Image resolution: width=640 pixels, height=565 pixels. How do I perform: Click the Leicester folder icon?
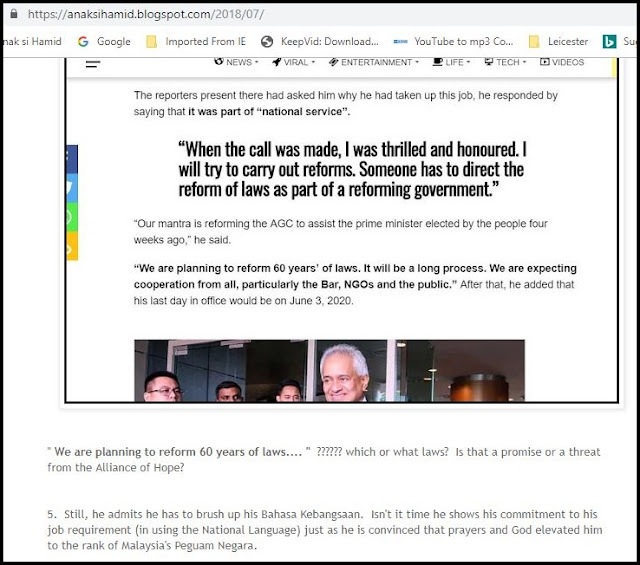click(534, 42)
